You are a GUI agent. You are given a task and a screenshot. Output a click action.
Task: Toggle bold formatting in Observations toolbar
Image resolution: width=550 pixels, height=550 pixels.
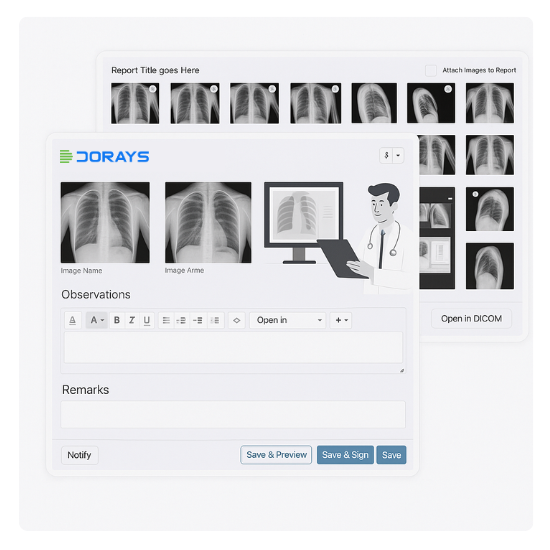point(117,320)
